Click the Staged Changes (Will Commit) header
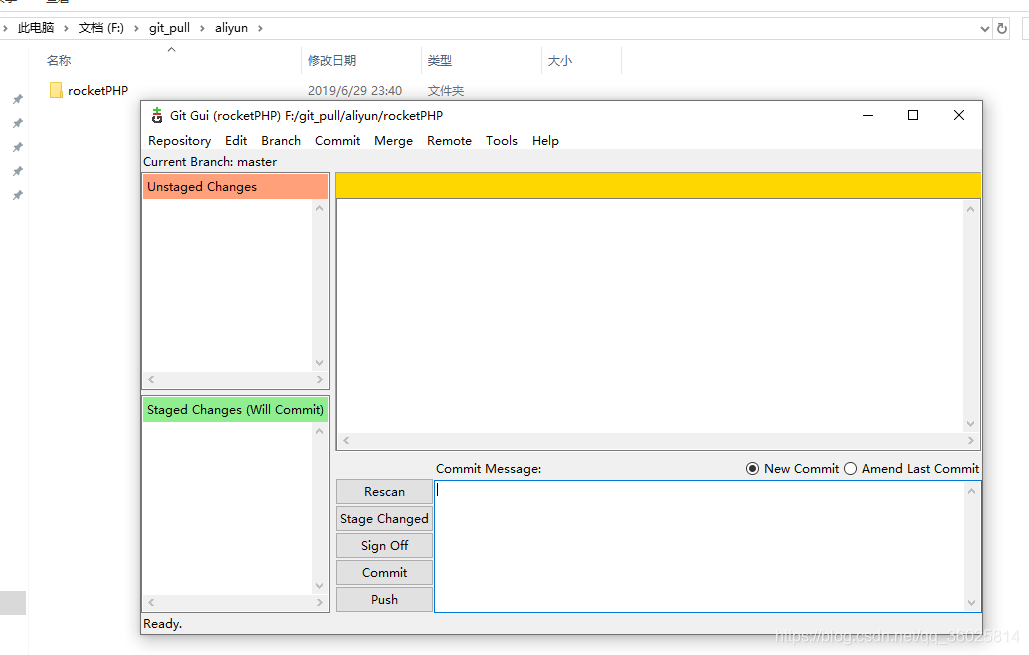The width and height of the screenshot is (1029, 655). [x=235, y=410]
